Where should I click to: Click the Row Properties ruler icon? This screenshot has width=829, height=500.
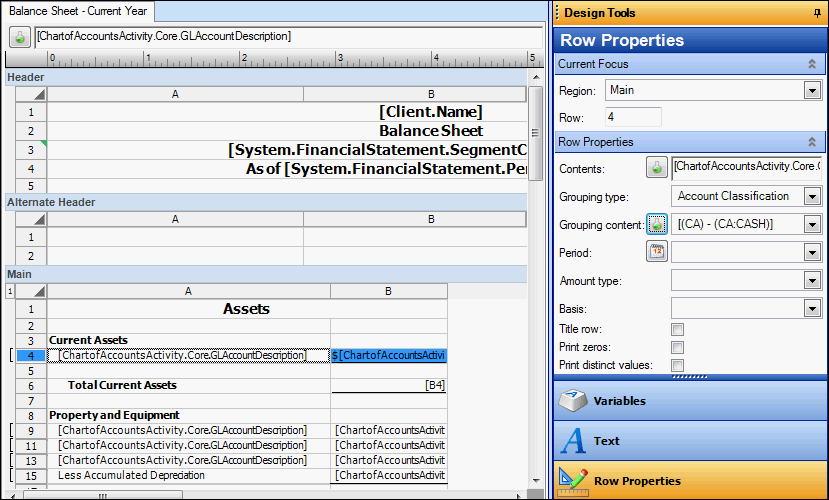573,480
